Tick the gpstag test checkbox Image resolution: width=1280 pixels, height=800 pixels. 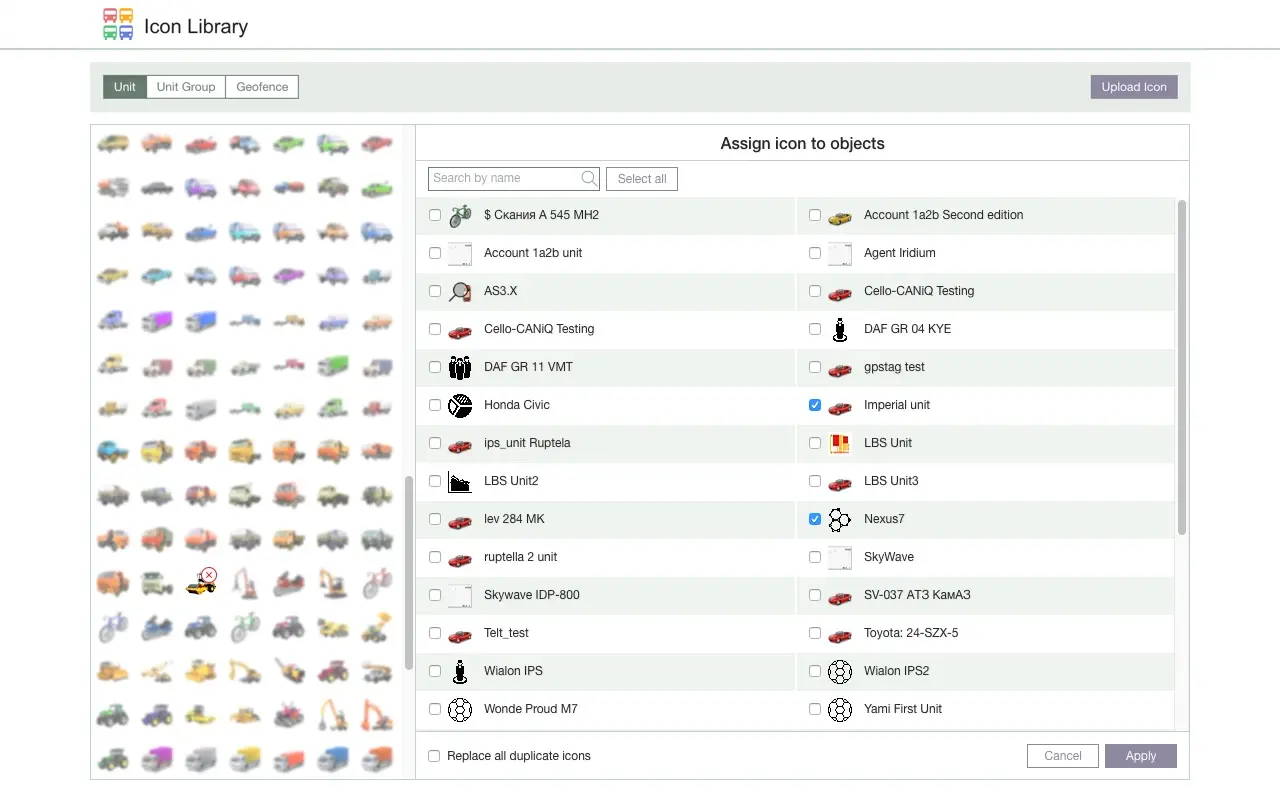point(815,367)
